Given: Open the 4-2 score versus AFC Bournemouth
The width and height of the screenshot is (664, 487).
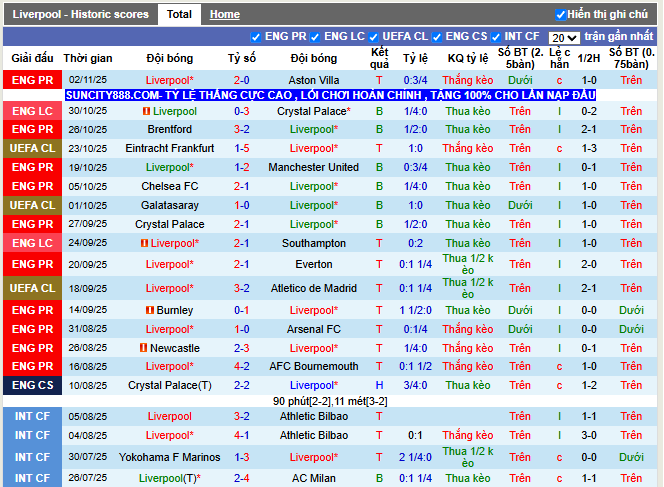Looking at the screenshot, I should 242,366.
